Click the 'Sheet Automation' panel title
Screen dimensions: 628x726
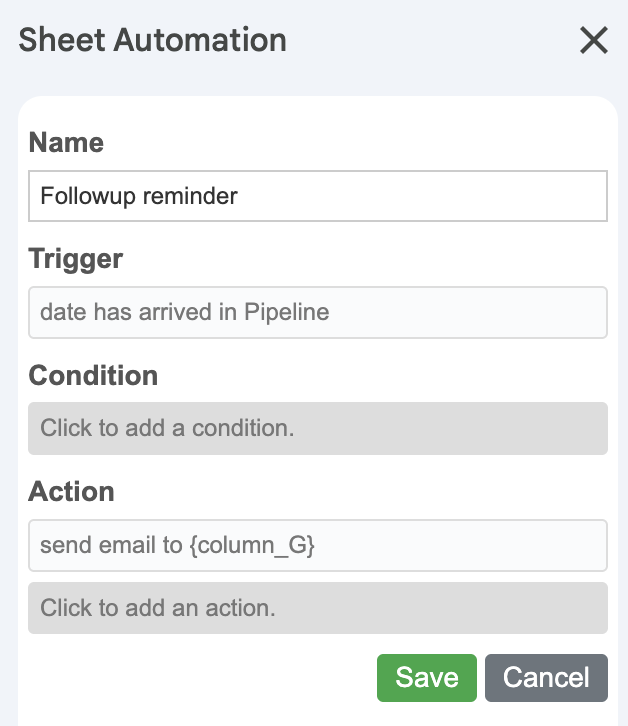tap(153, 40)
